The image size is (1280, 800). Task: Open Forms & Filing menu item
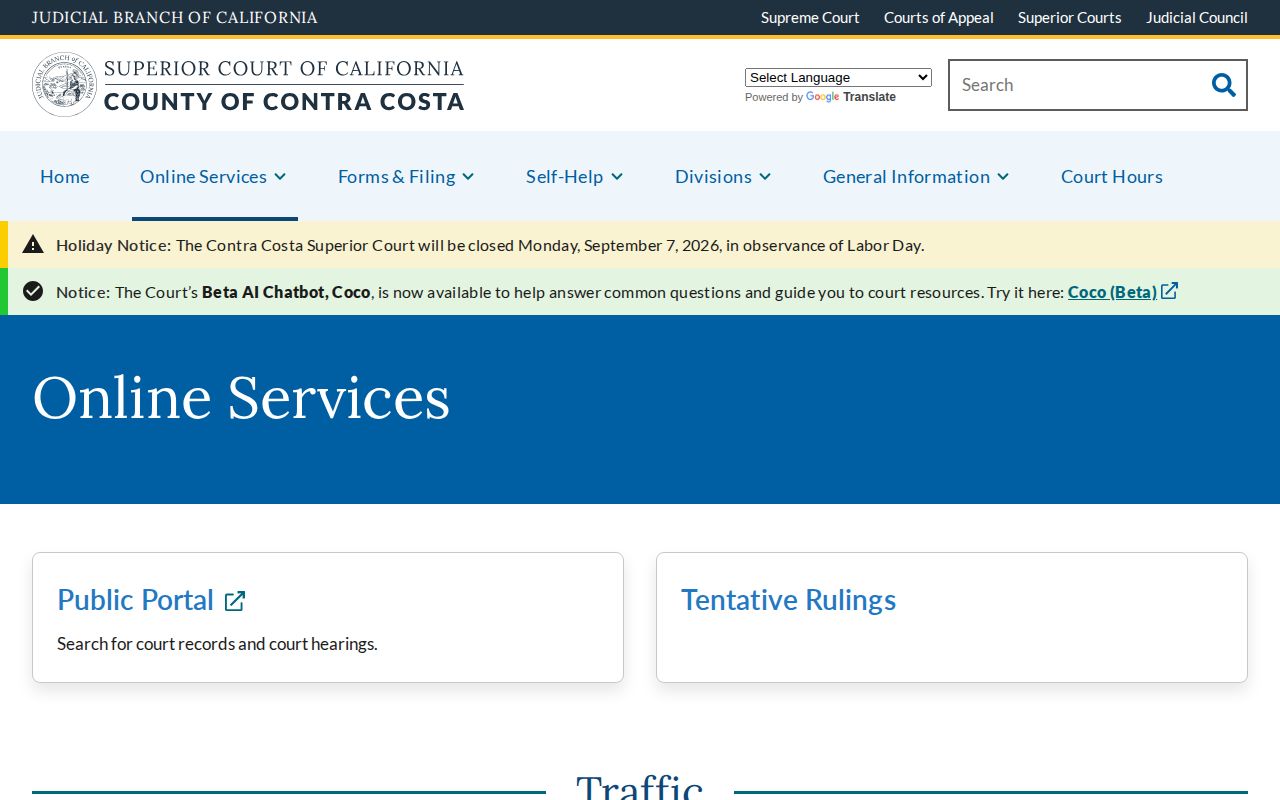tap(396, 176)
